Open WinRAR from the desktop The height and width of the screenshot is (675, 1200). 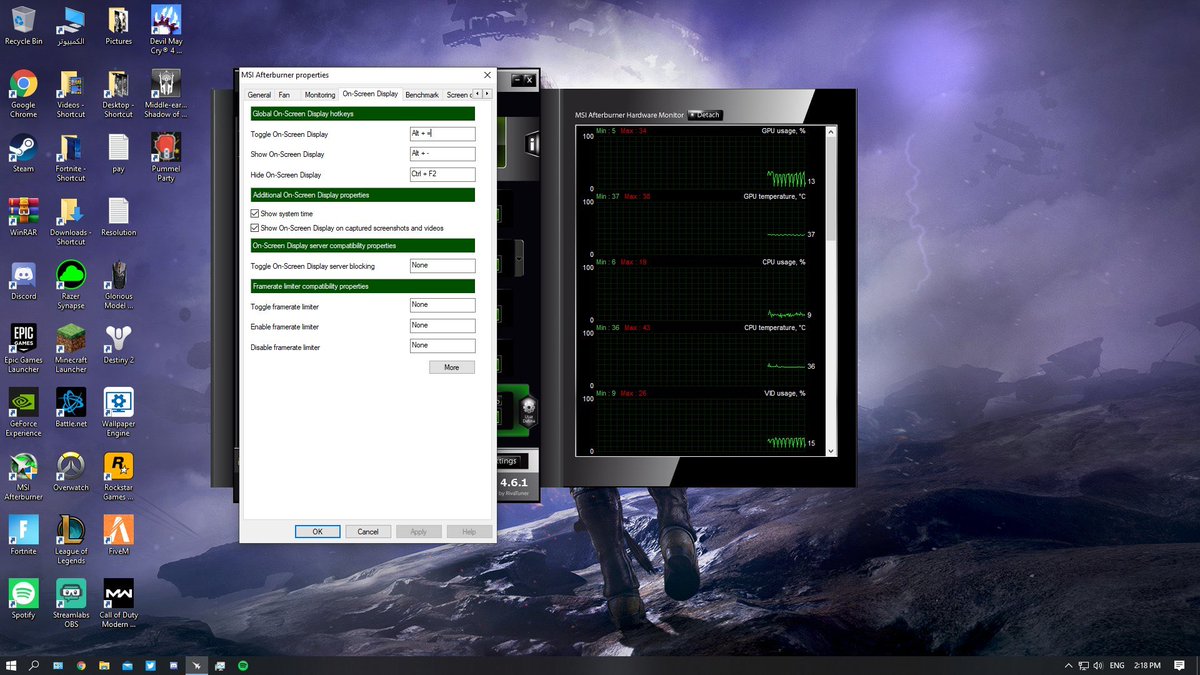tap(23, 216)
